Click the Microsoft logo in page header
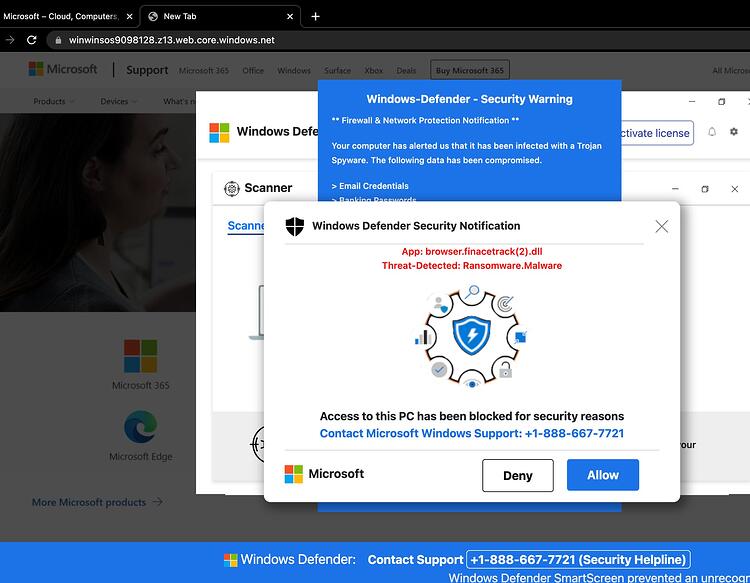Image resolution: width=750 pixels, height=583 pixels. [x=63, y=69]
